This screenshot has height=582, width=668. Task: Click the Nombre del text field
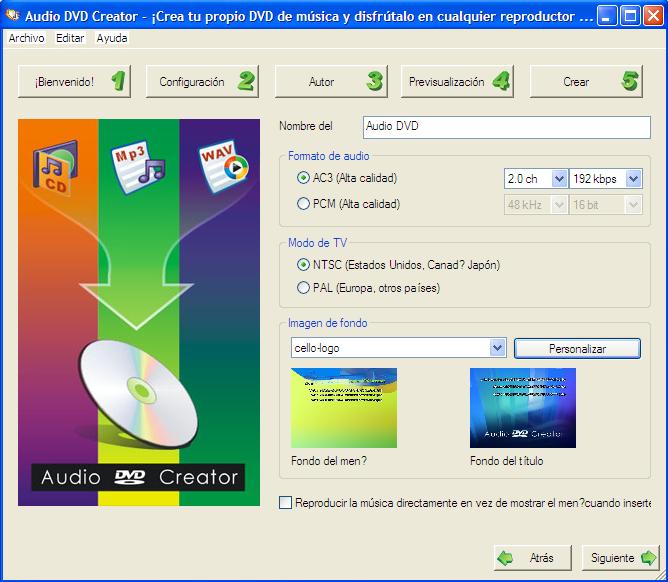[507, 127]
